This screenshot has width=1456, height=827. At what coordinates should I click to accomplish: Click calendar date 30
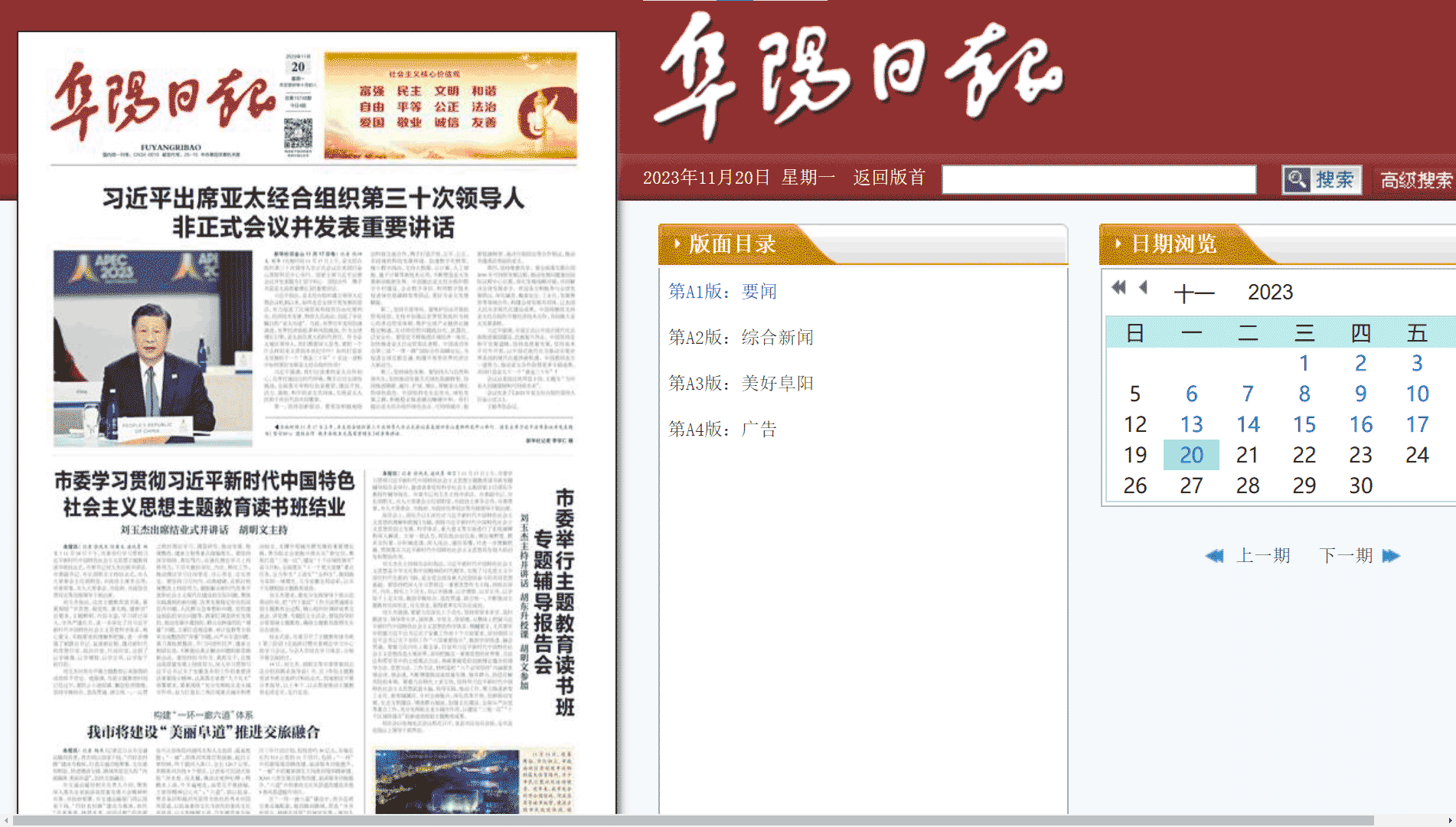click(x=1361, y=485)
